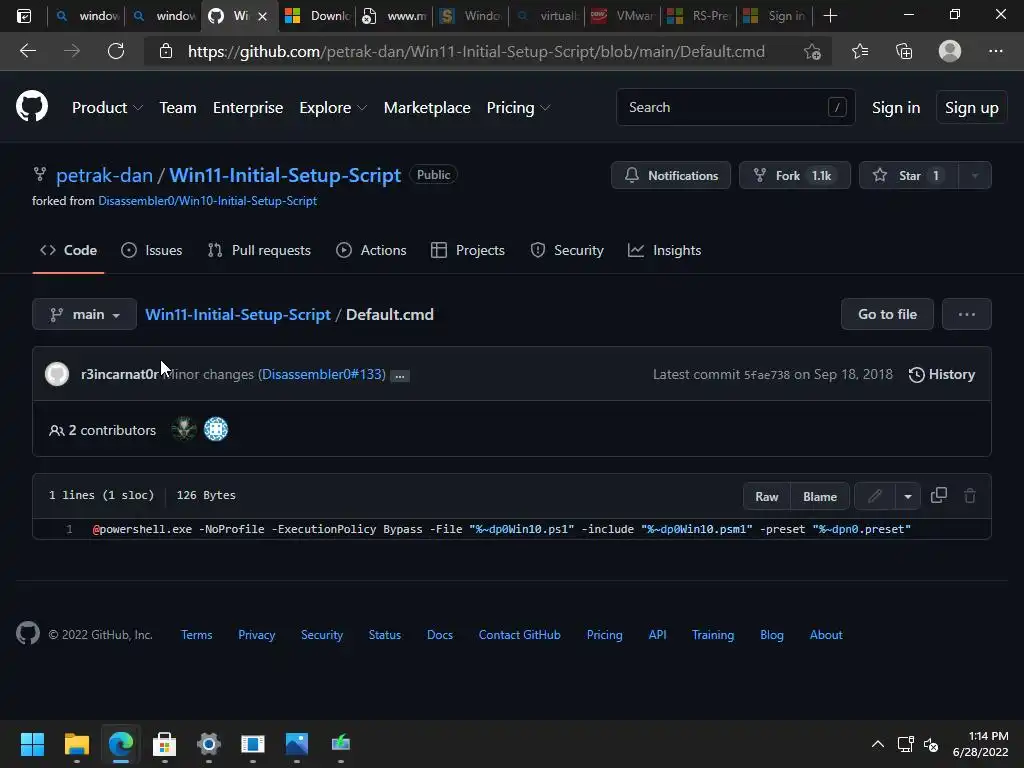Screen dimensions: 1024x768
Task: Open Windows Start menu
Action: pos(32,744)
